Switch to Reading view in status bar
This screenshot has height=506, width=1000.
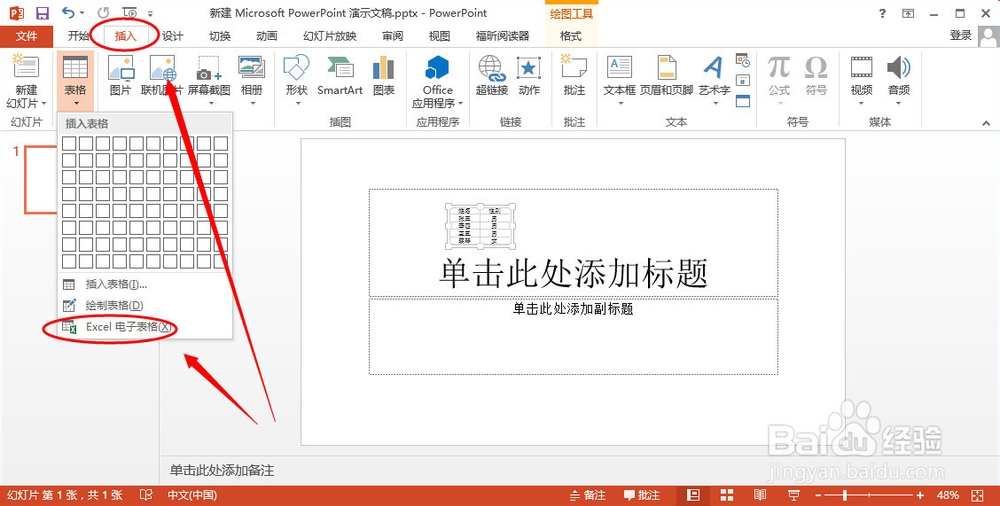pos(760,495)
